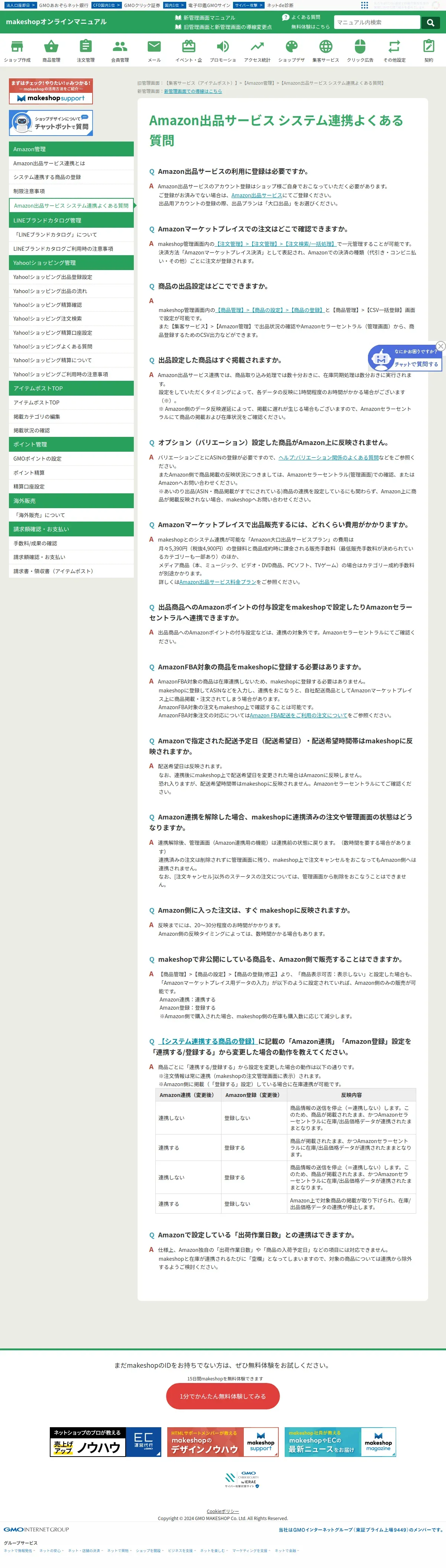
Task: Open Yahoo!ショッピング出品の流れ item
Action: (71, 291)
